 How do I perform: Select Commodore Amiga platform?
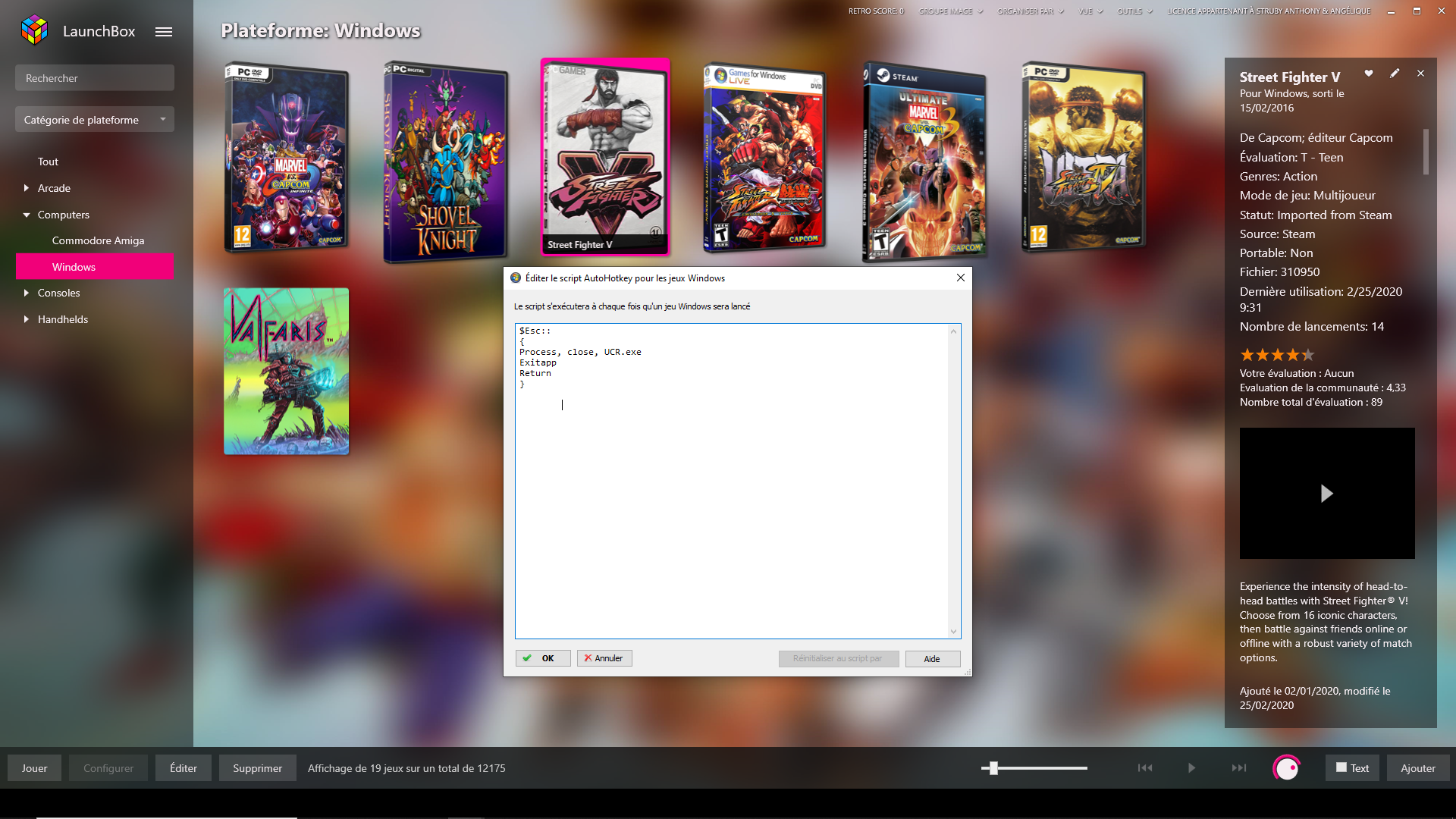pyautogui.click(x=98, y=240)
